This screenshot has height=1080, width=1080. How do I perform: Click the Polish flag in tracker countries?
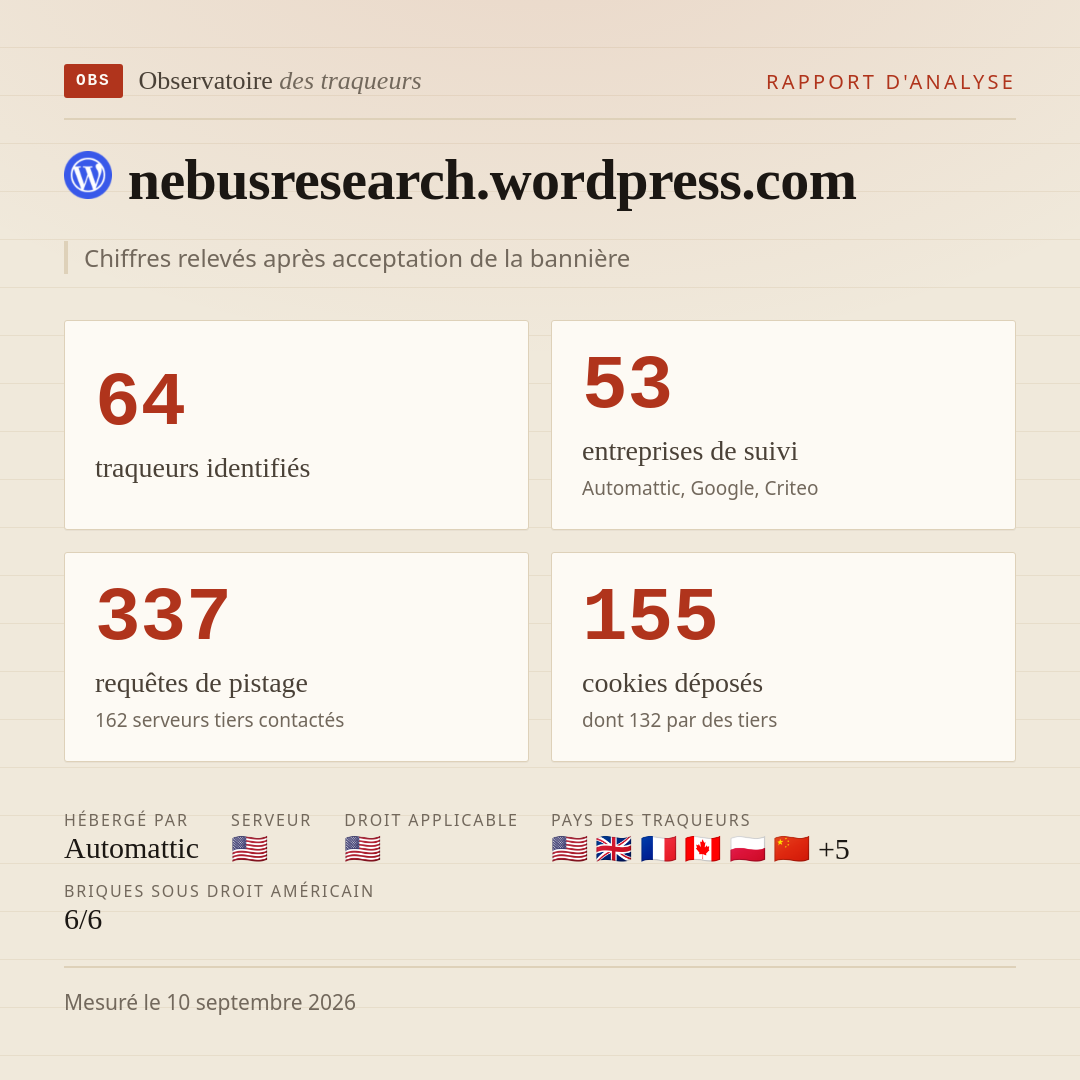pyautogui.click(x=747, y=849)
